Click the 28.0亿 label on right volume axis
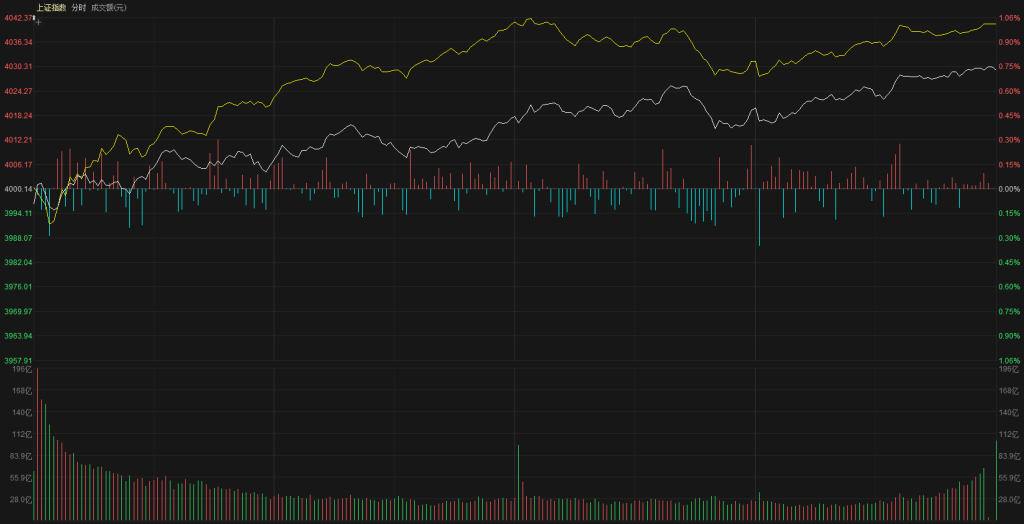Image resolution: width=1024 pixels, height=524 pixels. point(1009,500)
